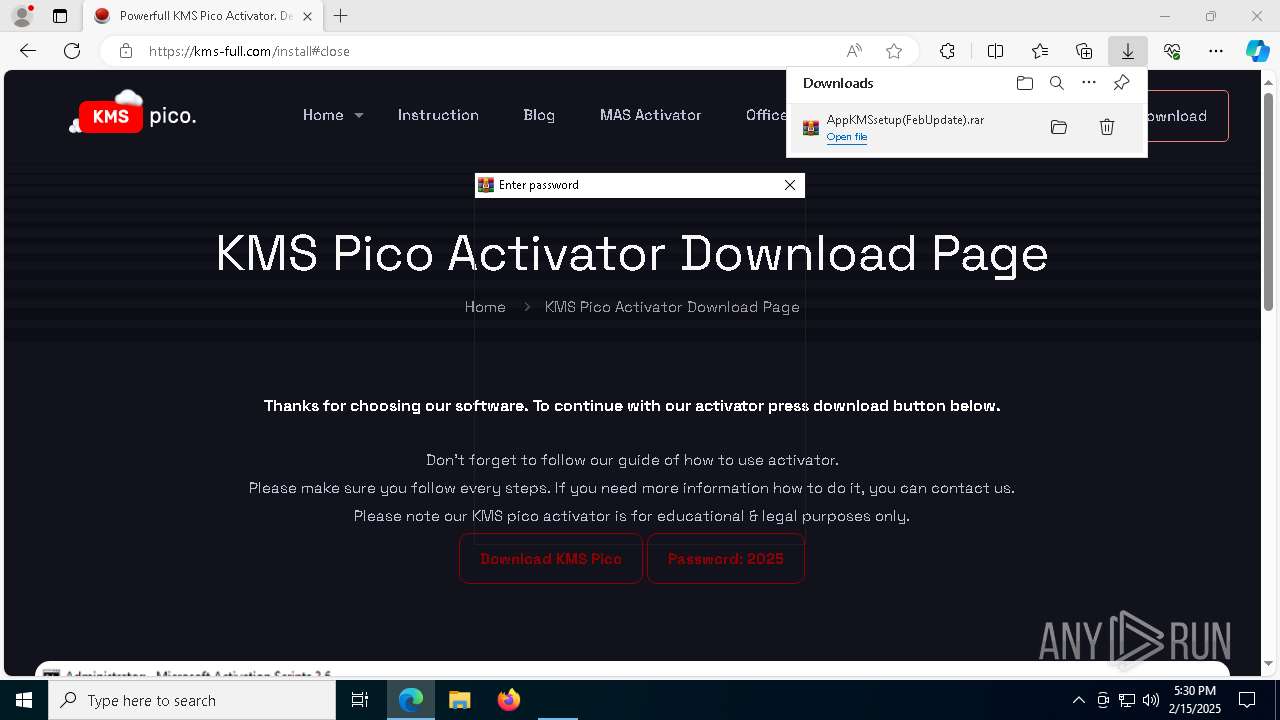Add this page to favorites star
1280x720 pixels.
coord(894,51)
